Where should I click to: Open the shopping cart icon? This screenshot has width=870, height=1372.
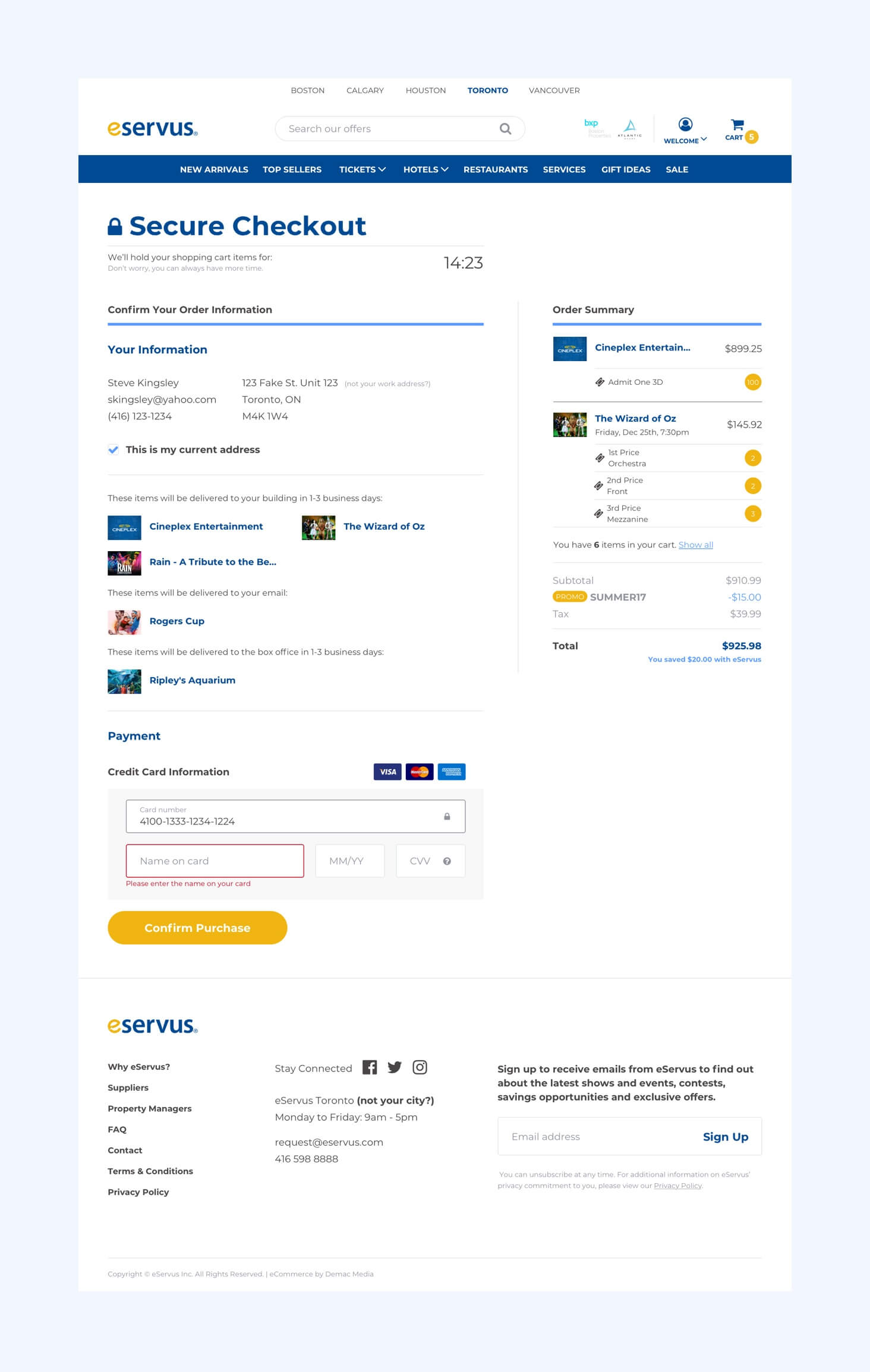click(737, 124)
